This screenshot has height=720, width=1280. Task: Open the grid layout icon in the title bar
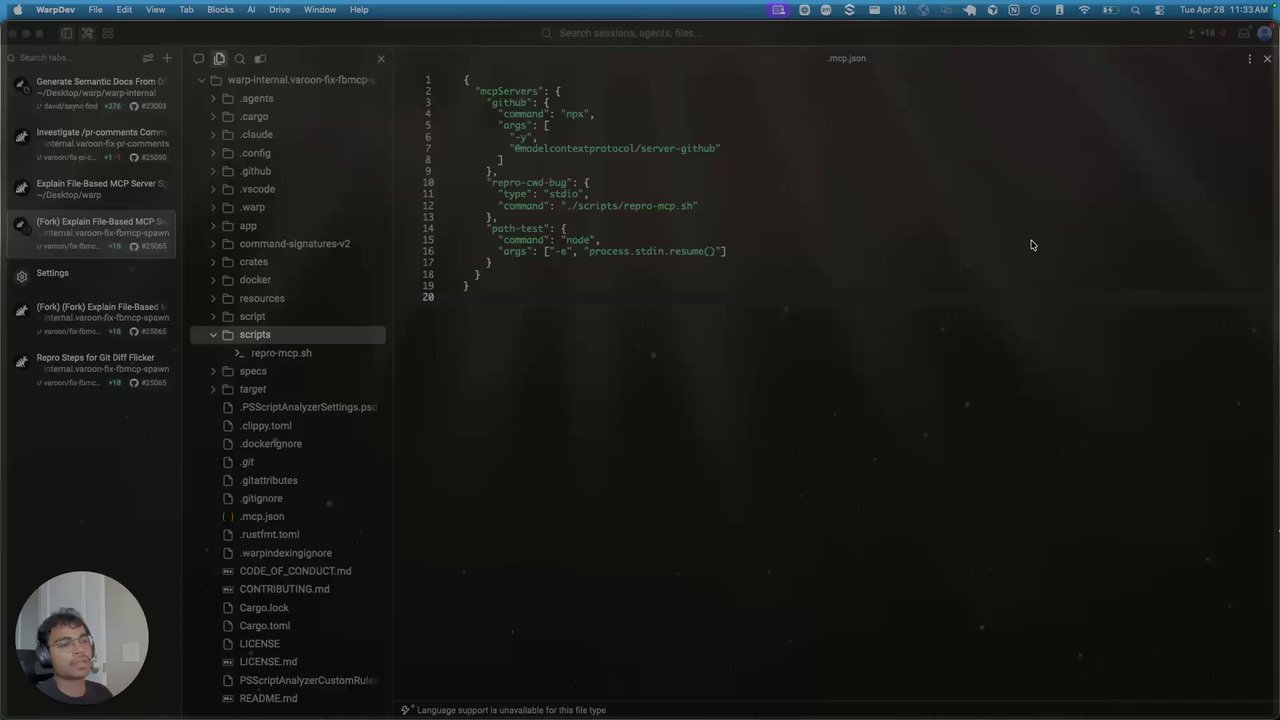(x=108, y=33)
